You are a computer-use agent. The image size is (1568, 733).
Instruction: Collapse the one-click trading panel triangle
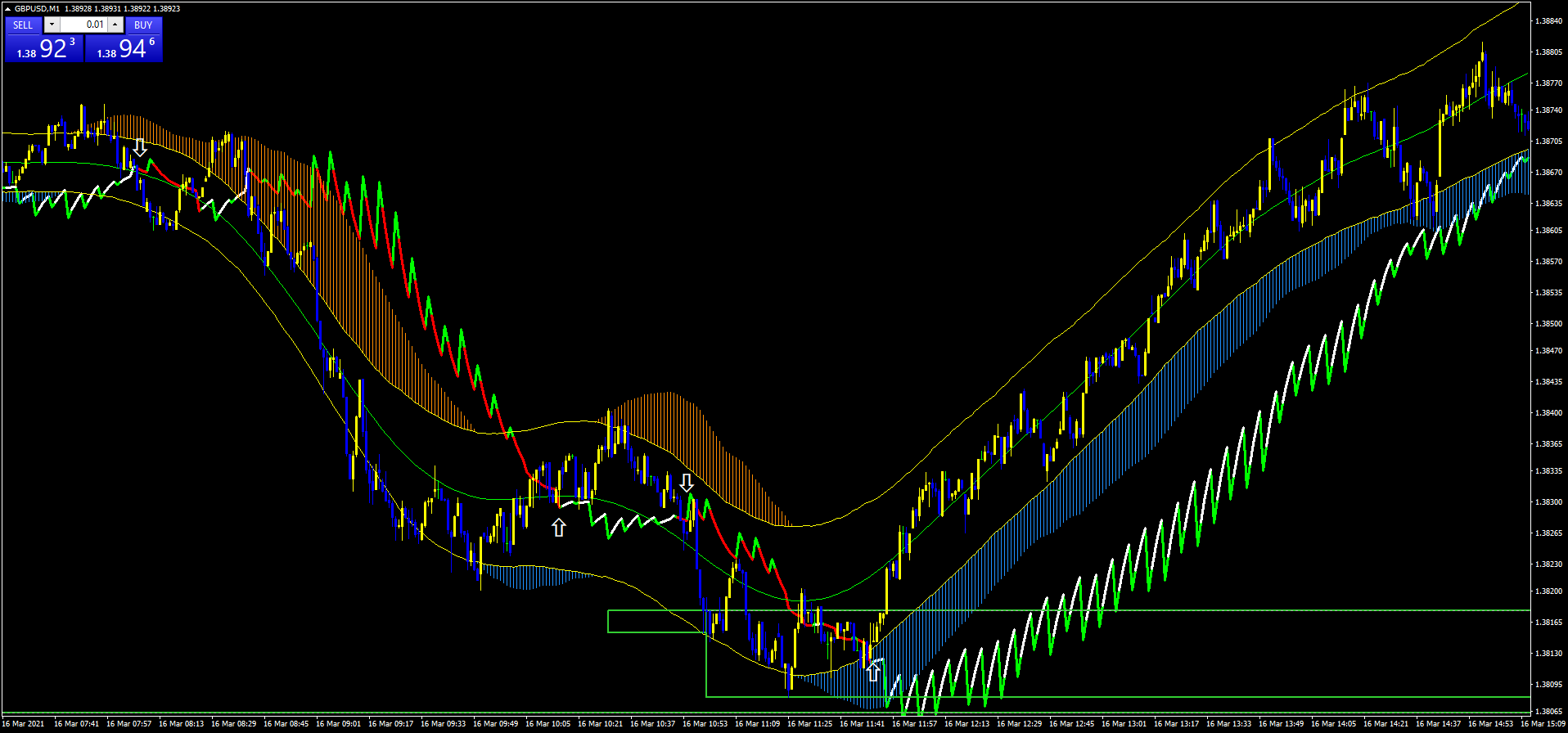coord(7,9)
